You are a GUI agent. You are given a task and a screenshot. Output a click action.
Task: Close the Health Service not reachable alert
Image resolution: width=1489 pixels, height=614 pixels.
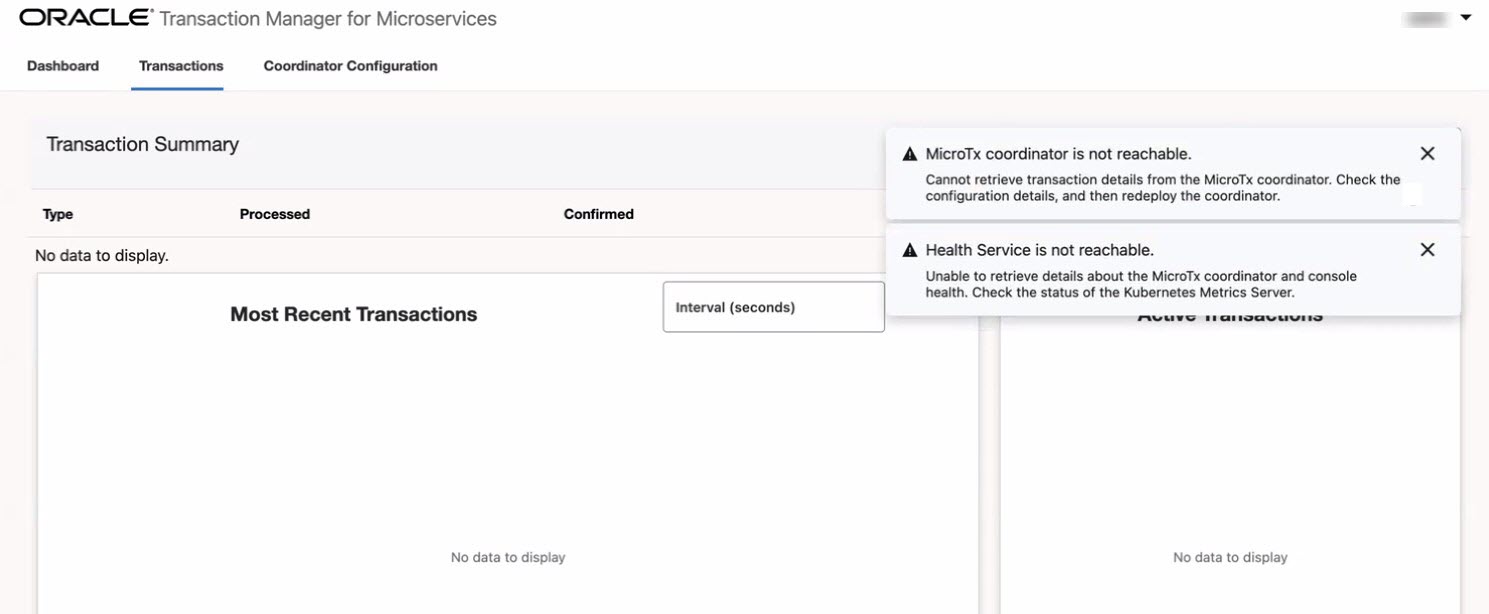(1427, 250)
